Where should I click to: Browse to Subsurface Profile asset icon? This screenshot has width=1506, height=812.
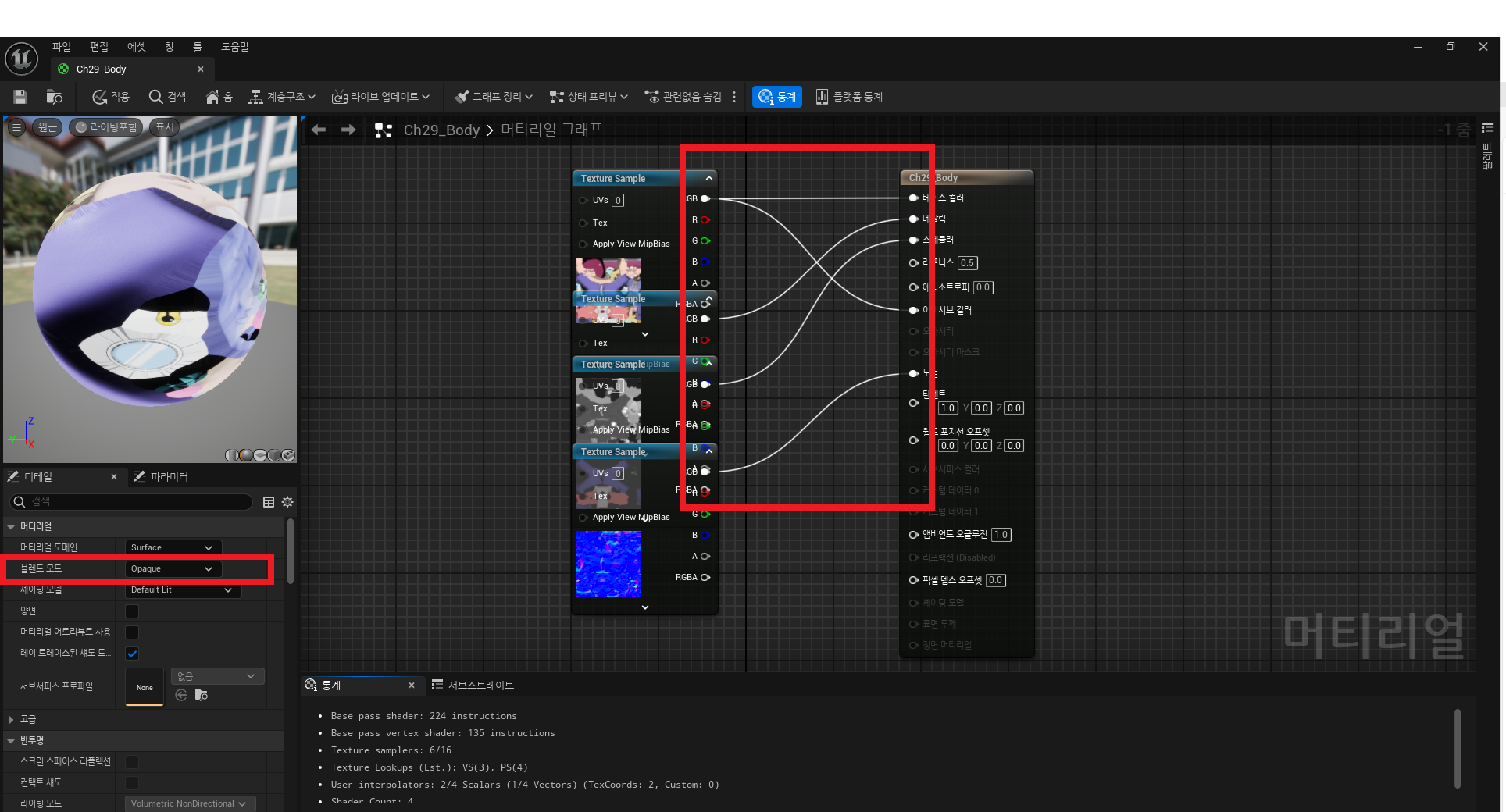(202, 695)
